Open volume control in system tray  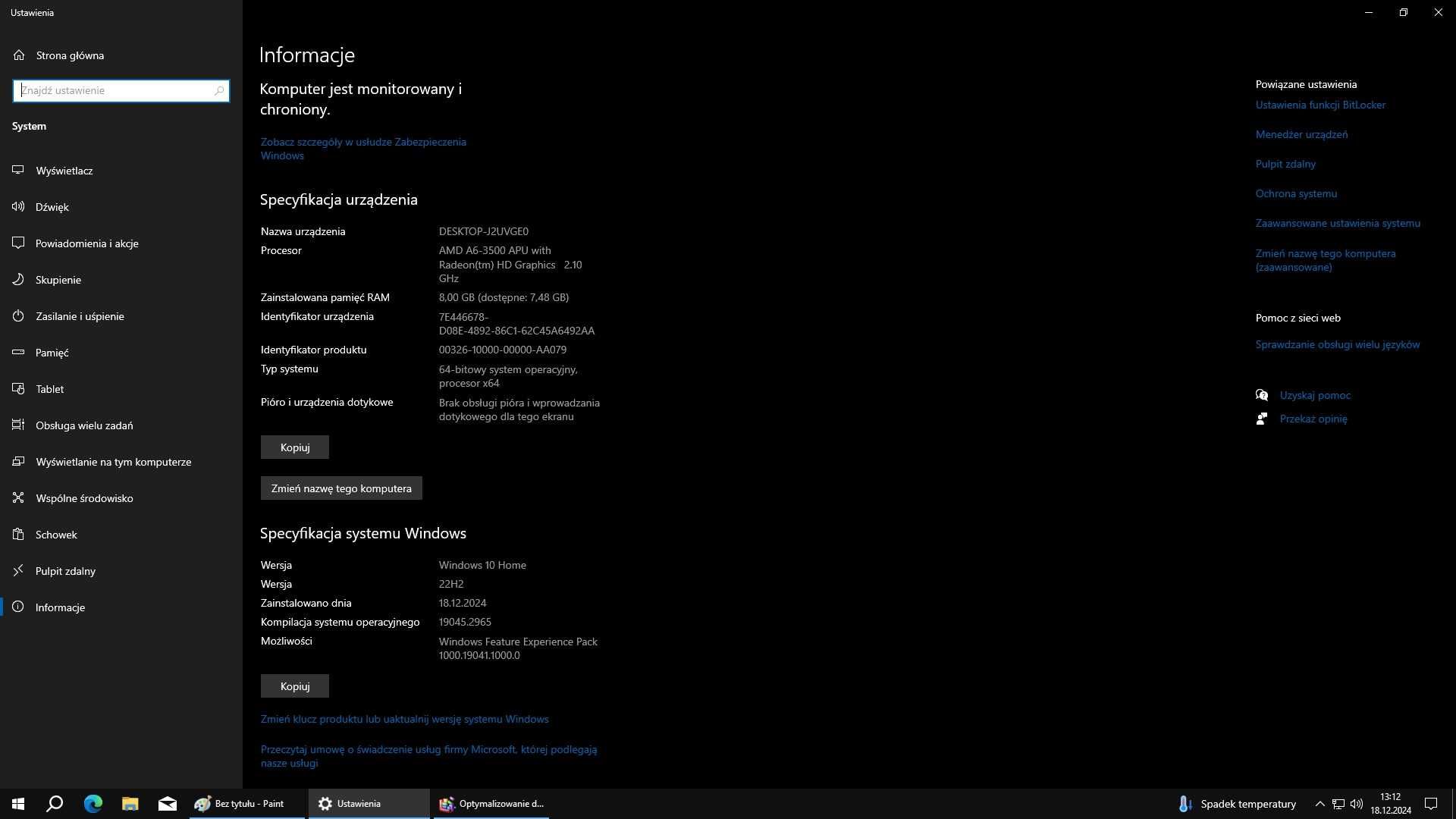point(1357,804)
